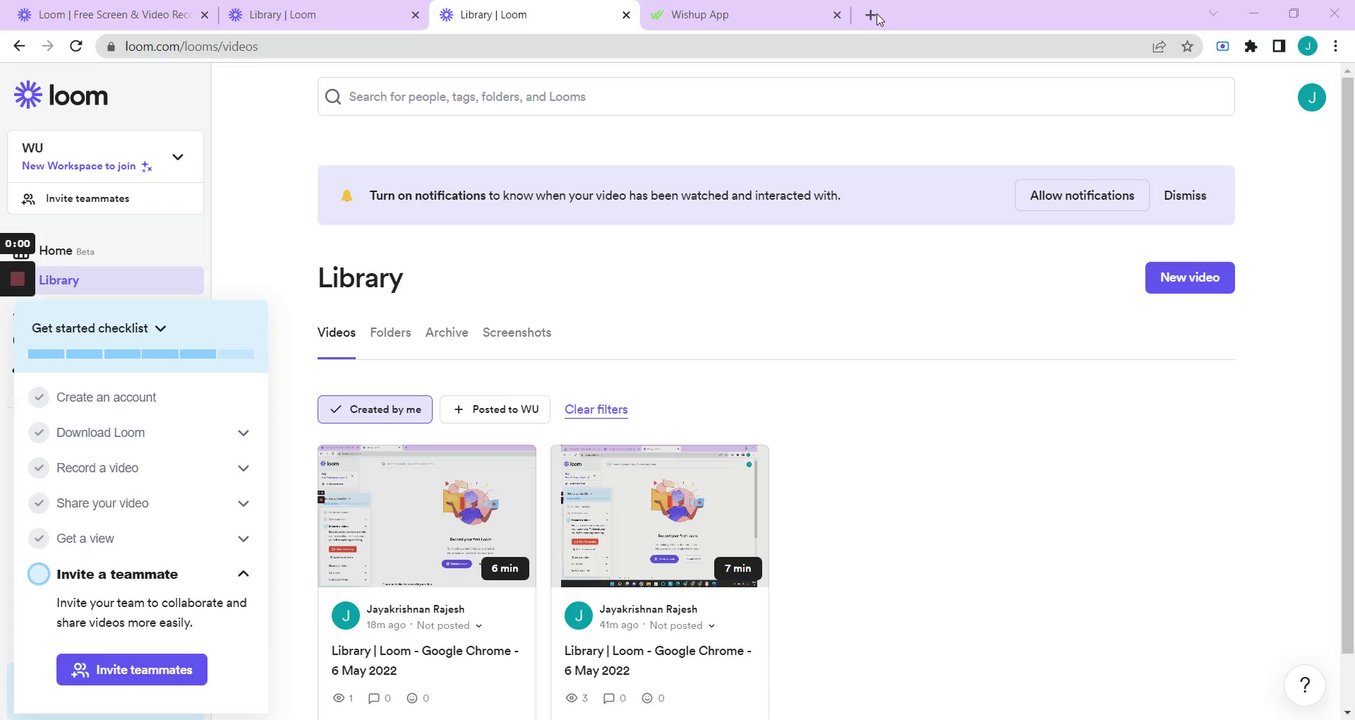Click the comments icon on 18m ago video
The width and height of the screenshot is (1355, 720).
click(x=374, y=698)
